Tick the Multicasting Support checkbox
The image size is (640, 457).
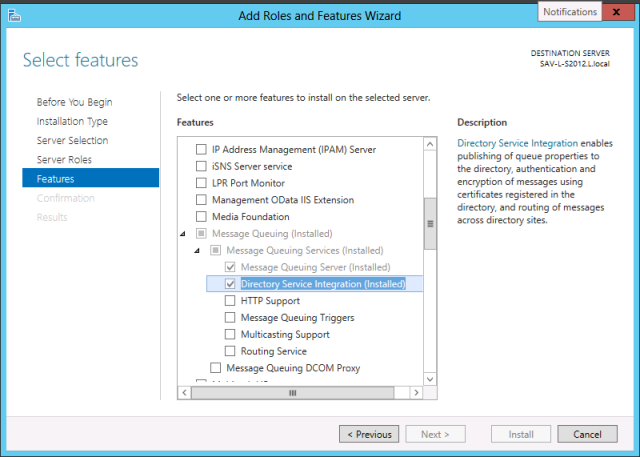point(230,334)
